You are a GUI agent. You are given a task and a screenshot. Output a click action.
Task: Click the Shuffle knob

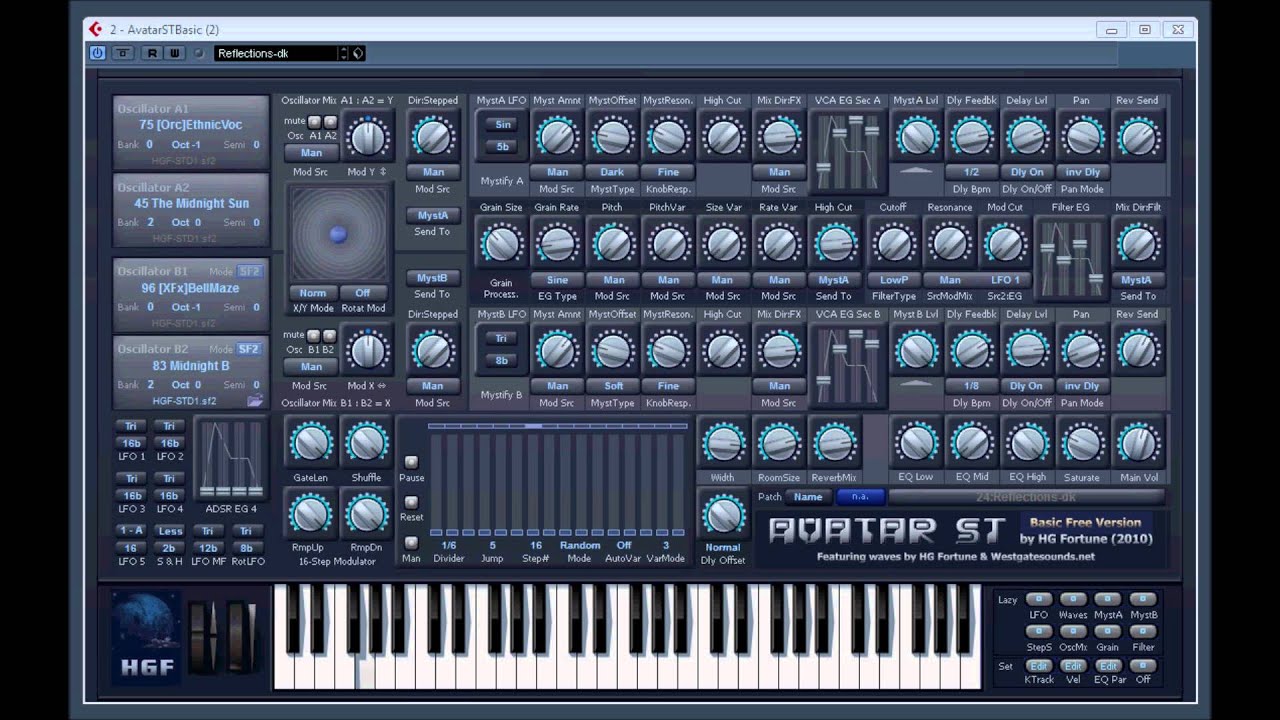(x=366, y=443)
